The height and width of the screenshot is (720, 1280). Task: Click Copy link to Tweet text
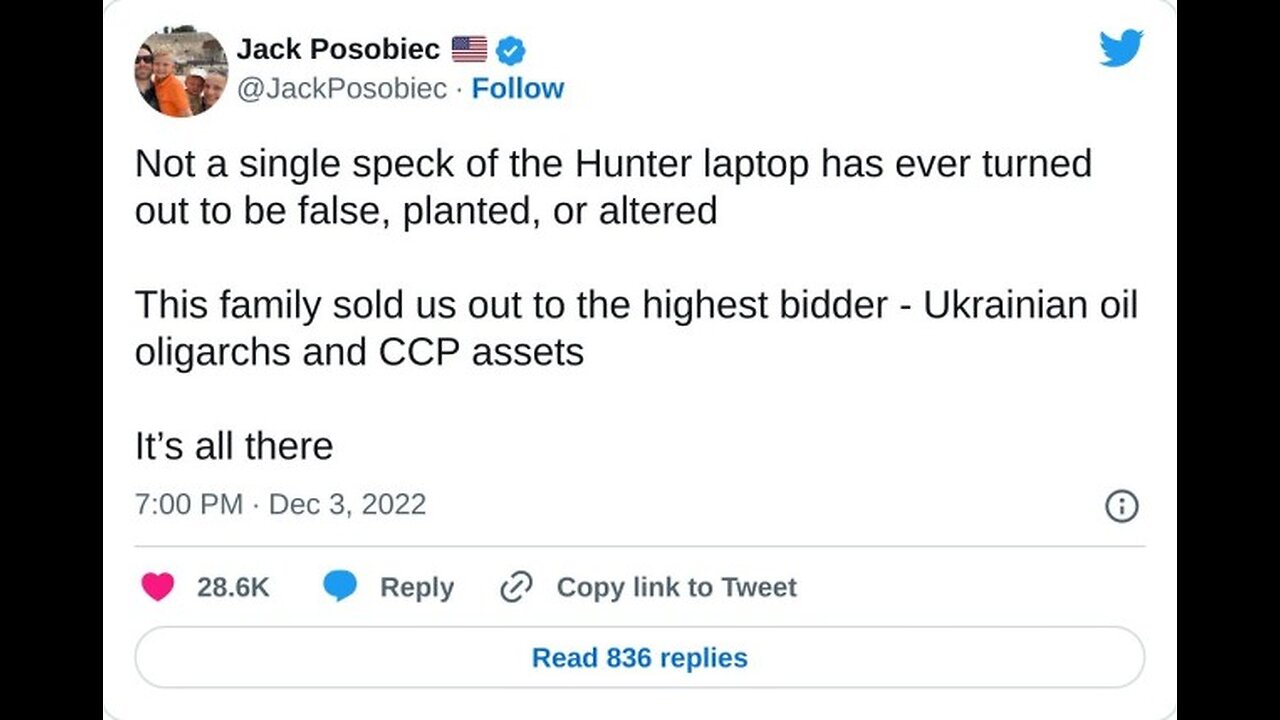tap(676, 587)
